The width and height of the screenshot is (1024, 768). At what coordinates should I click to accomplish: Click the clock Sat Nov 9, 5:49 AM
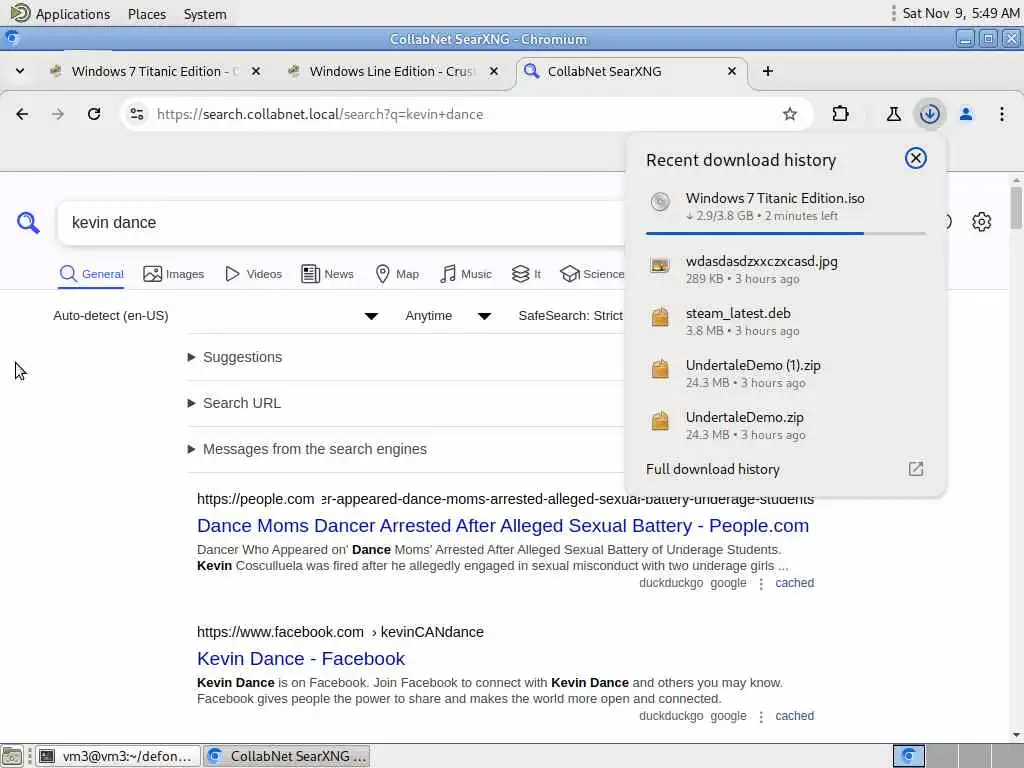coord(961,14)
